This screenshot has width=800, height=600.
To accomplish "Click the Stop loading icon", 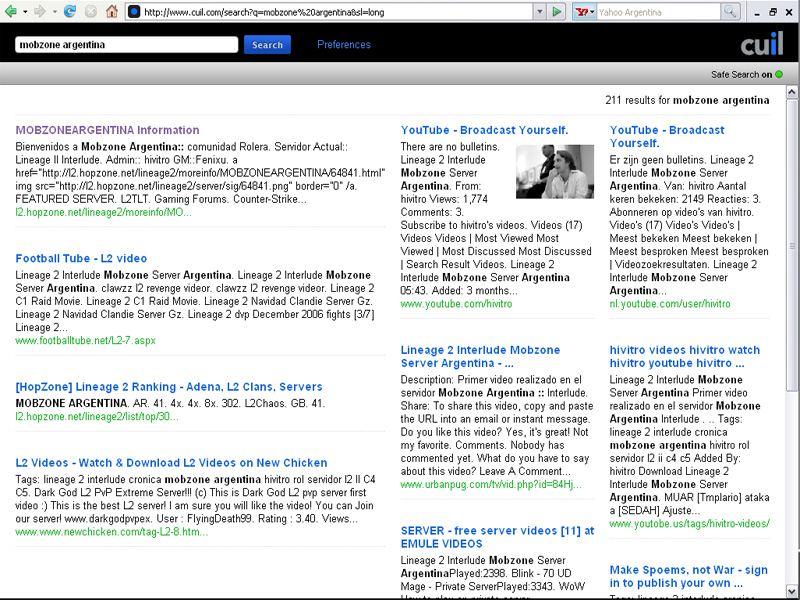I will [x=90, y=12].
